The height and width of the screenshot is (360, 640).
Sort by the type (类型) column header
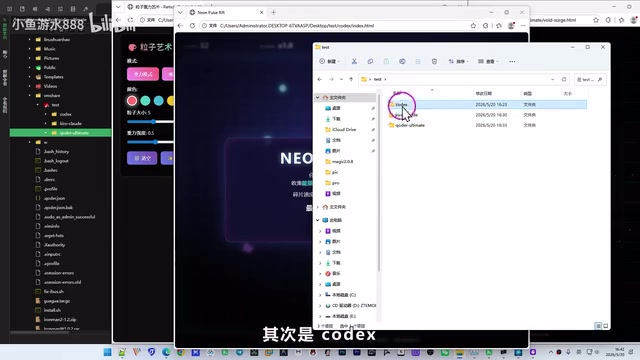(x=527, y=93)
